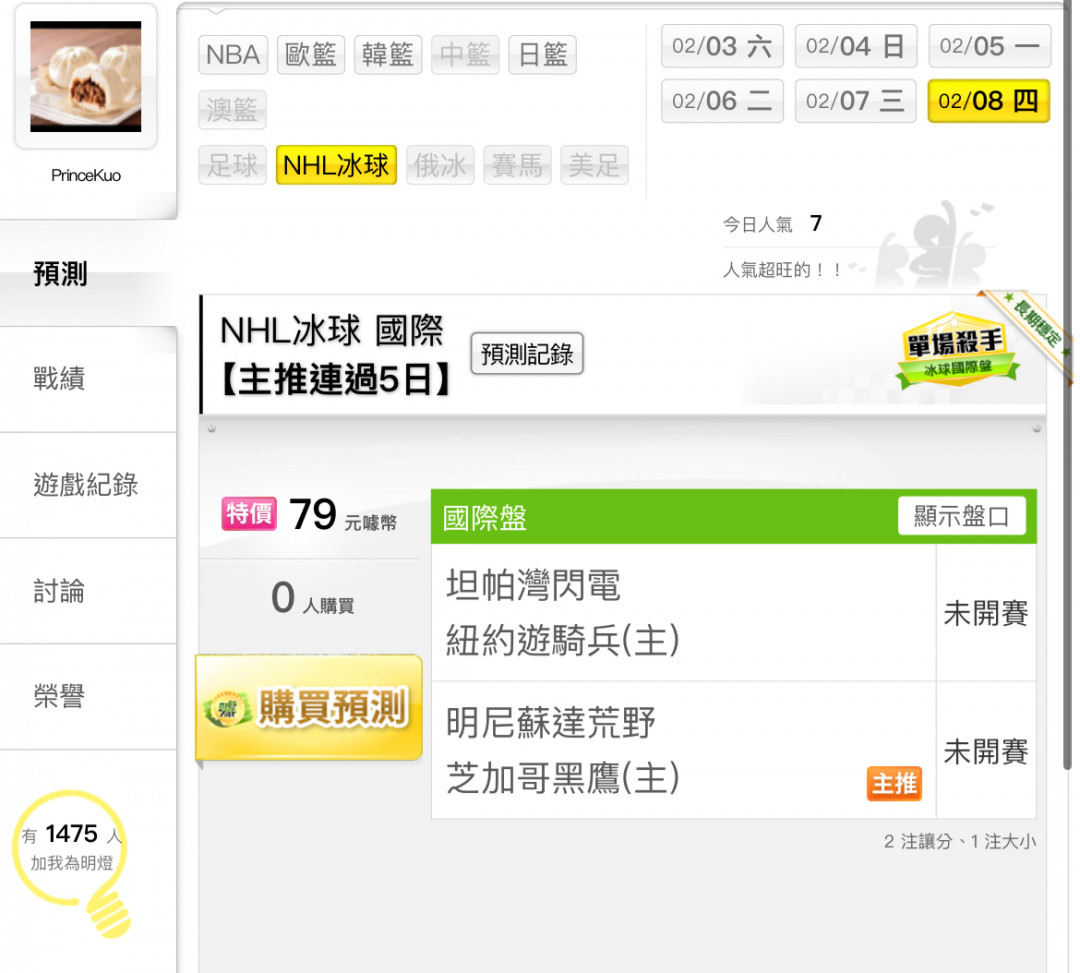
Task: Select the 日籃 league filter
Action: click(542, 54)
